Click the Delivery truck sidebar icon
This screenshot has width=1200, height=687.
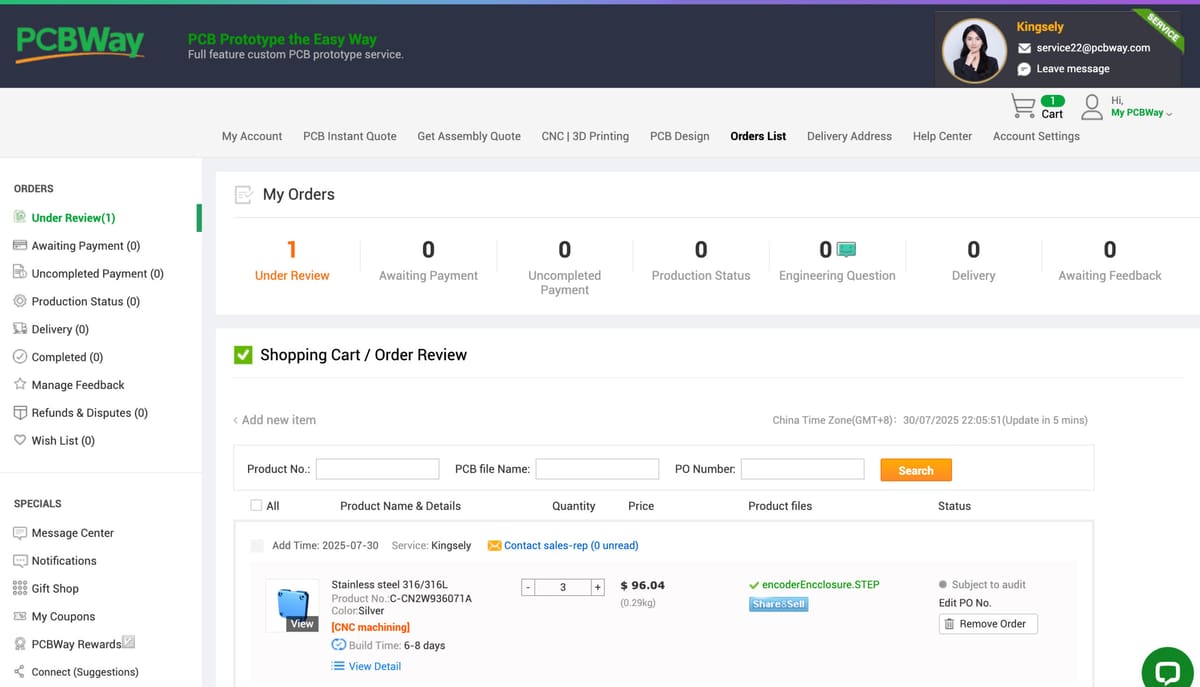pyautogui.click(x=20, y=329)
